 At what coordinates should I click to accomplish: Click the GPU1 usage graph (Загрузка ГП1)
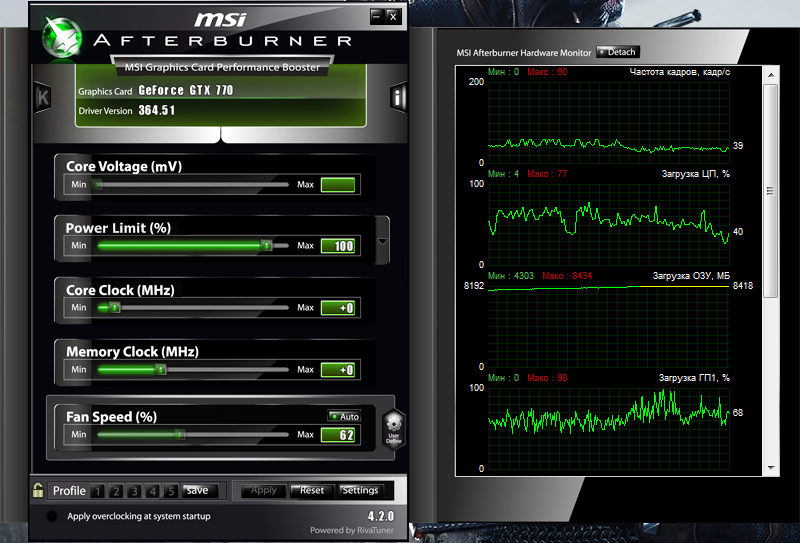[609, 429]
